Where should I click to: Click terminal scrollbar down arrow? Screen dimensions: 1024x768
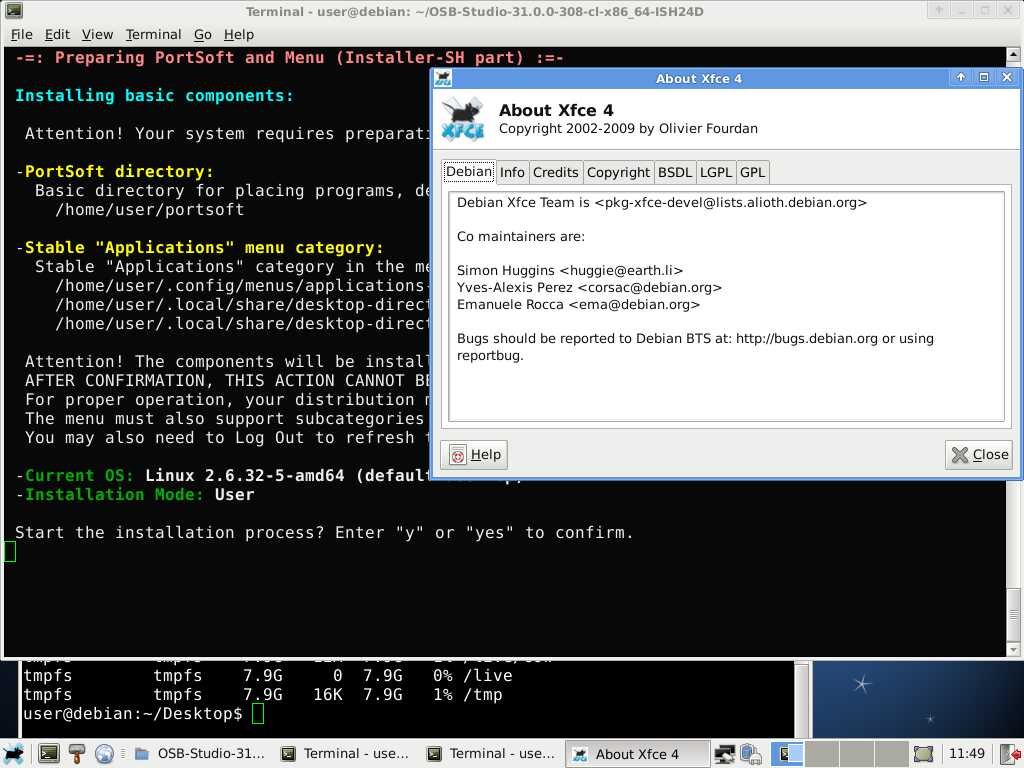coord(1014,649)
